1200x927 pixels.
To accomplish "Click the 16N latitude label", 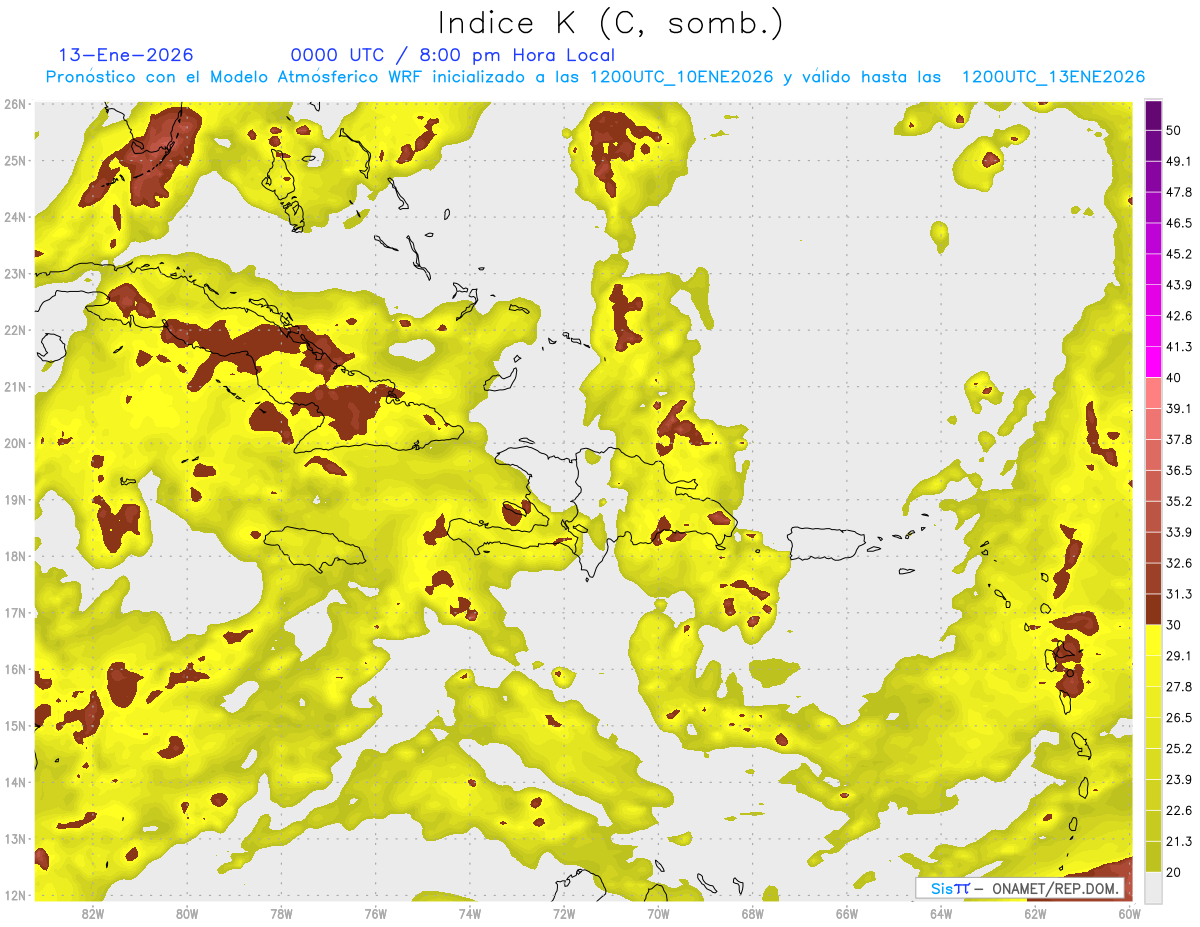I will click(15, 669).
